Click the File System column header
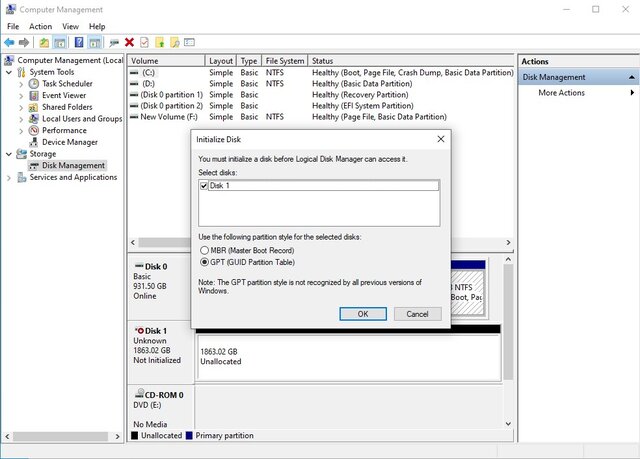640x459 pixels. [285, 61]
